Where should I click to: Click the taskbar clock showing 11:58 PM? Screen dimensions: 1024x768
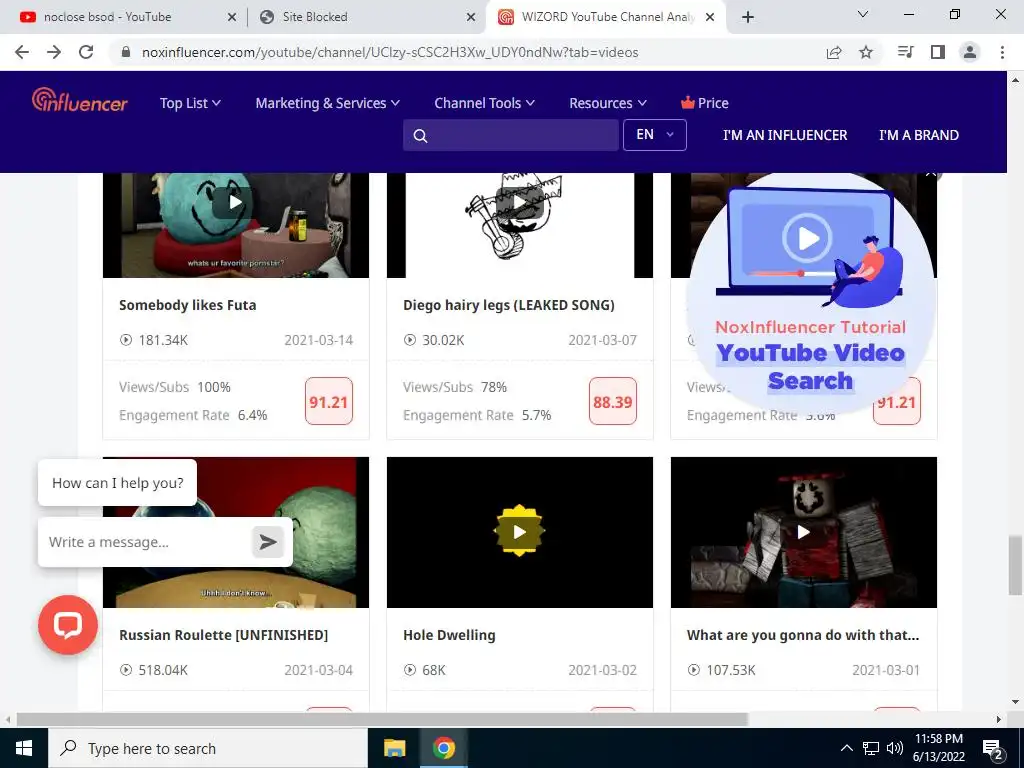click(x=939, y=748)
